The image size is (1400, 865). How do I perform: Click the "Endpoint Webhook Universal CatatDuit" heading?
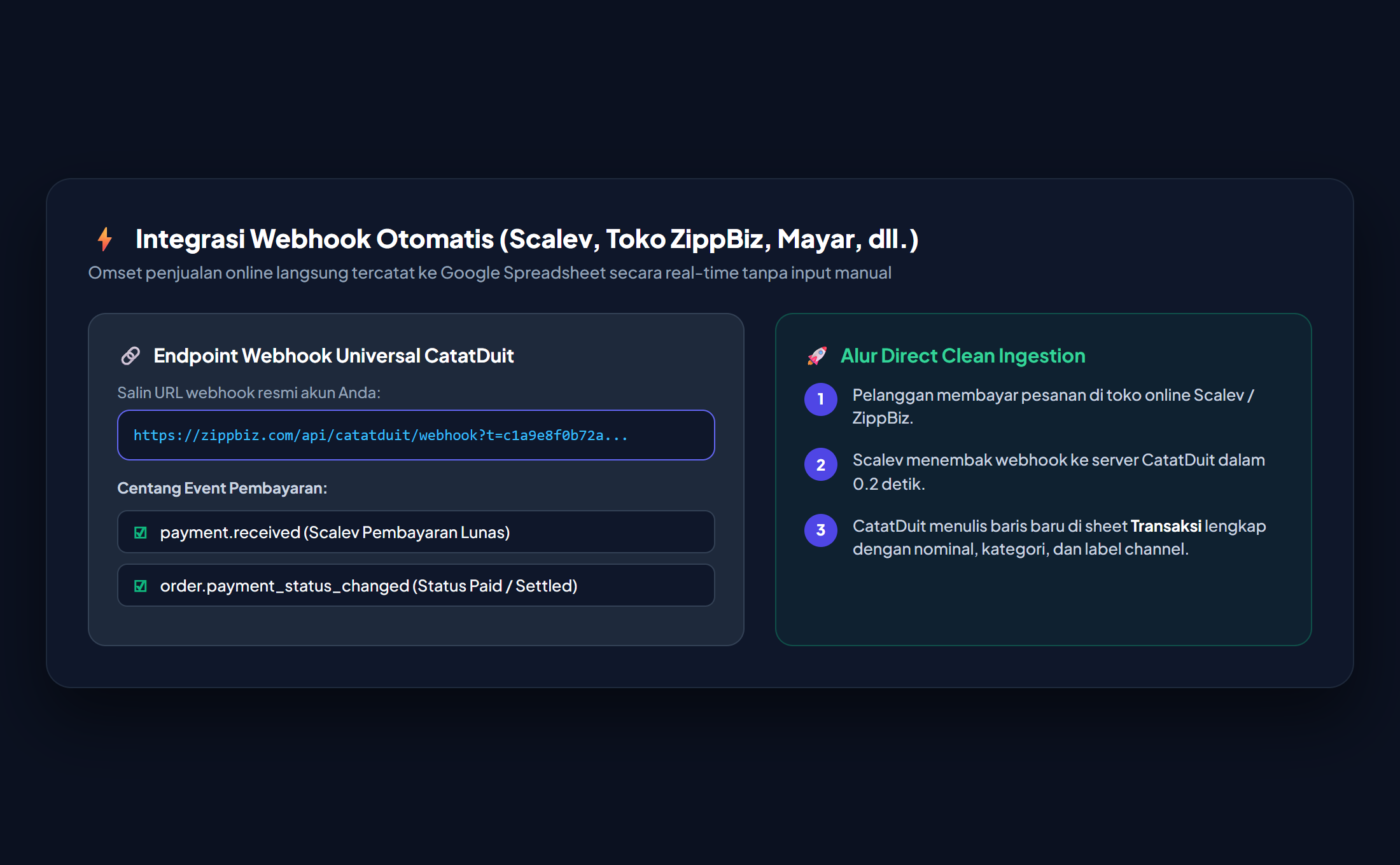coord(333,356)
